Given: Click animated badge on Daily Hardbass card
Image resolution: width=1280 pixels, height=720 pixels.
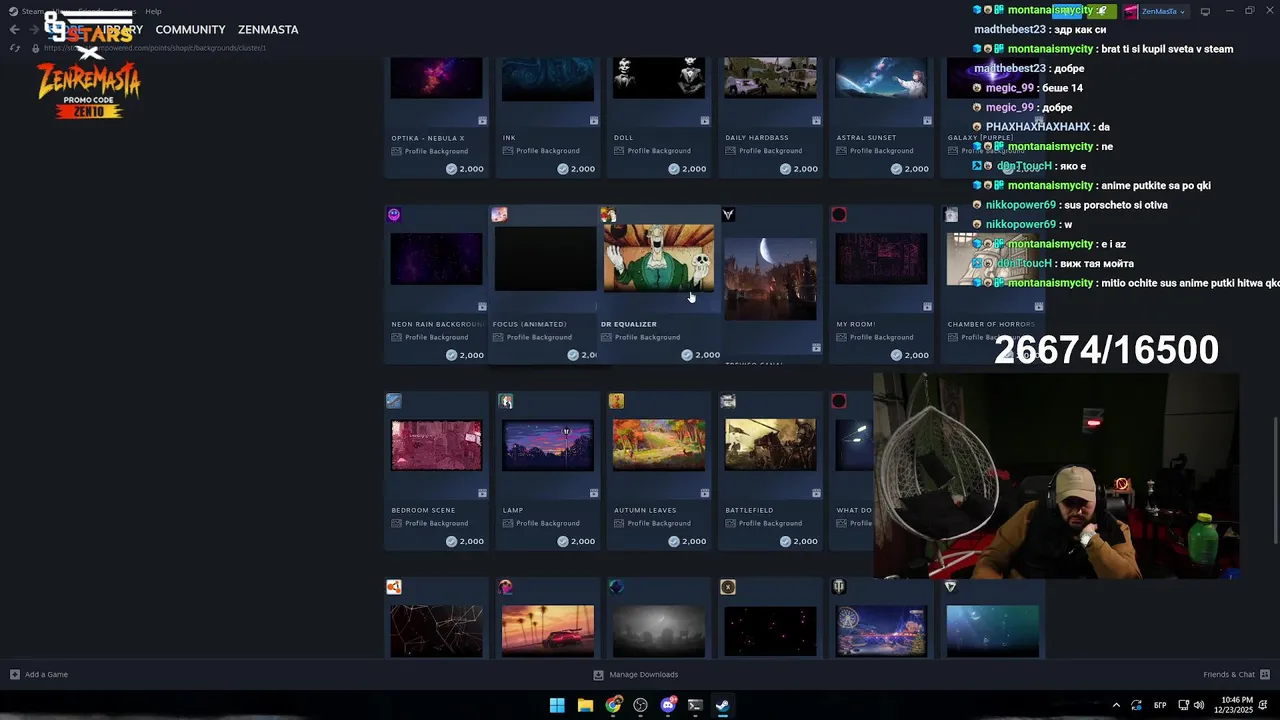Looking at the screenshot, I should [x=816, y=121].
